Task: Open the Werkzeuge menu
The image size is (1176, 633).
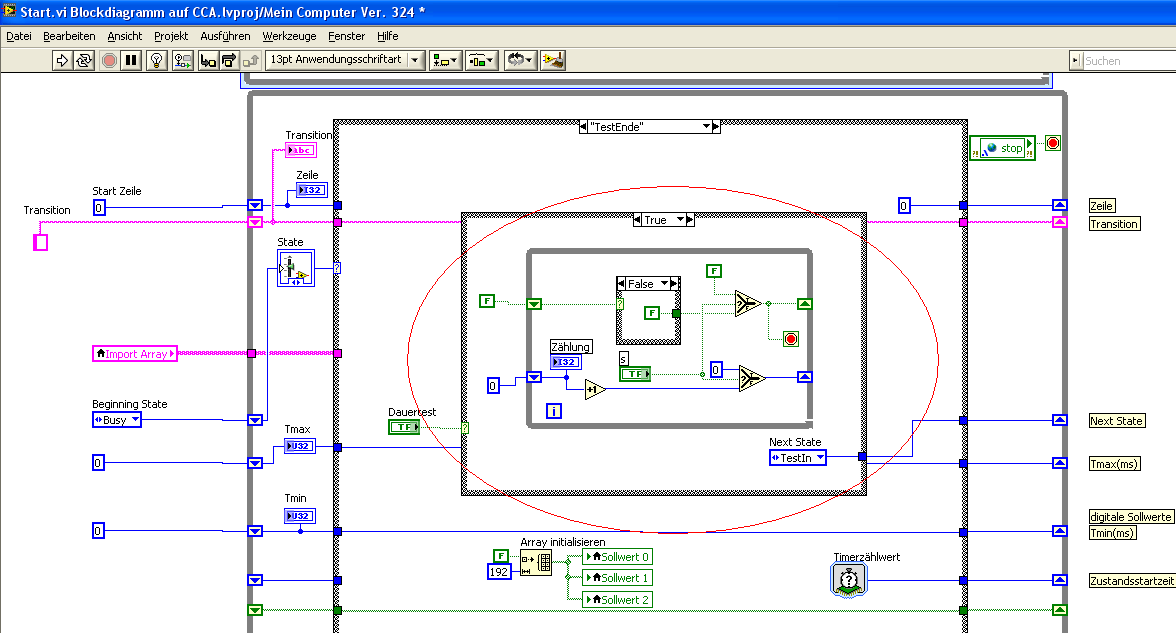Action: point(289,36)
